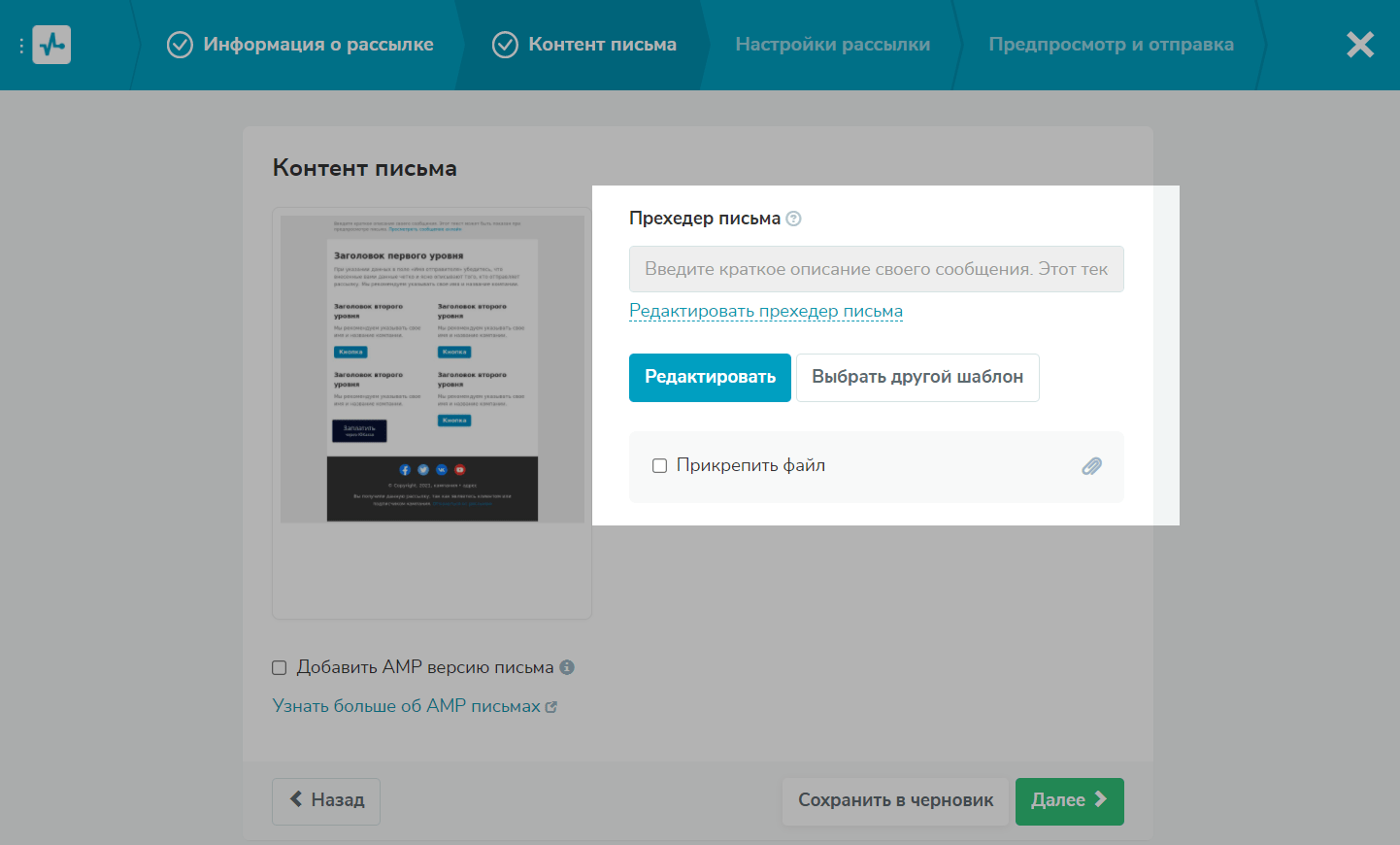Click Выбрать другой шаблон button
The width and height of the screenshot is (1400, 845).
(x=917, y=377)
